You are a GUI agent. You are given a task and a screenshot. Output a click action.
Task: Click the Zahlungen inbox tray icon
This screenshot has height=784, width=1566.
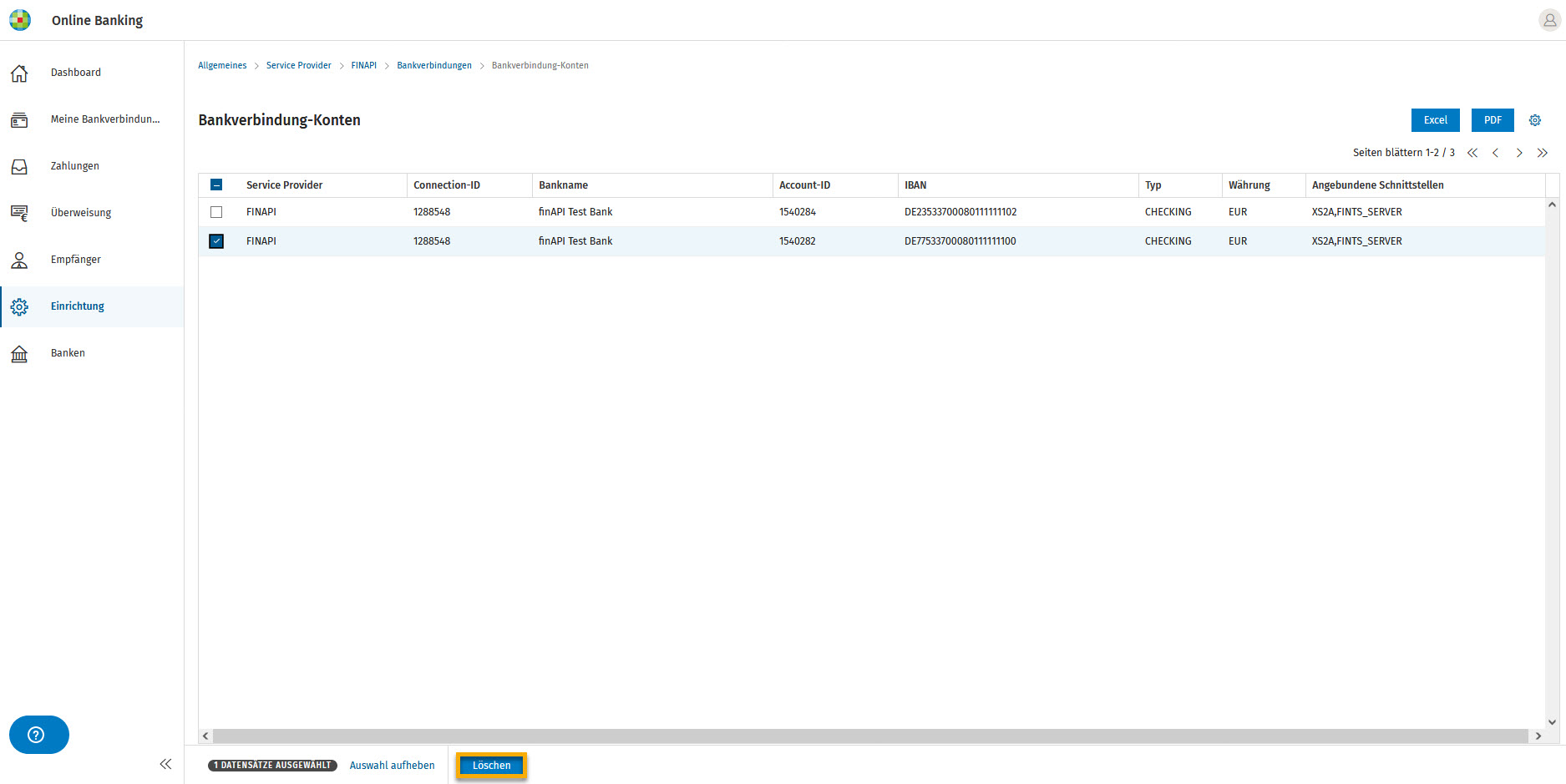click(19, 167)
